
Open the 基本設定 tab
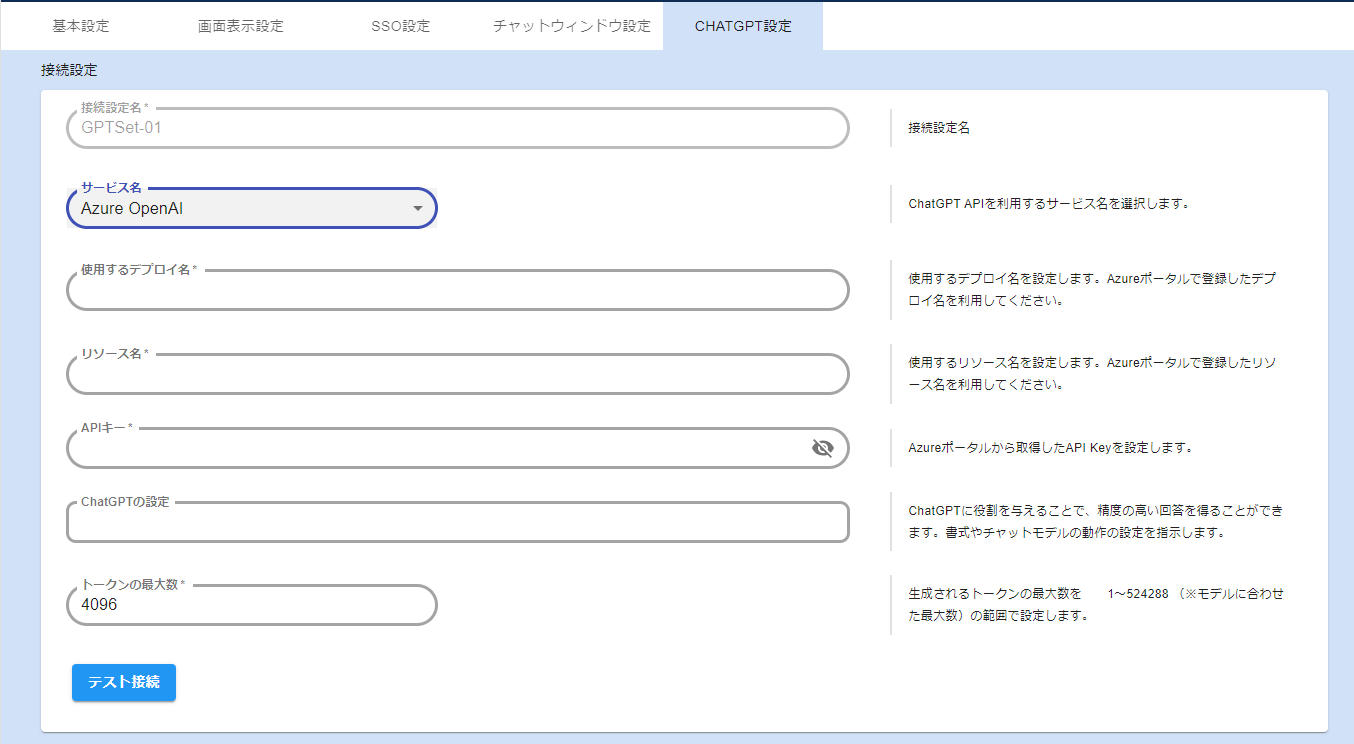pyautogui.click(x=81, y=26)
